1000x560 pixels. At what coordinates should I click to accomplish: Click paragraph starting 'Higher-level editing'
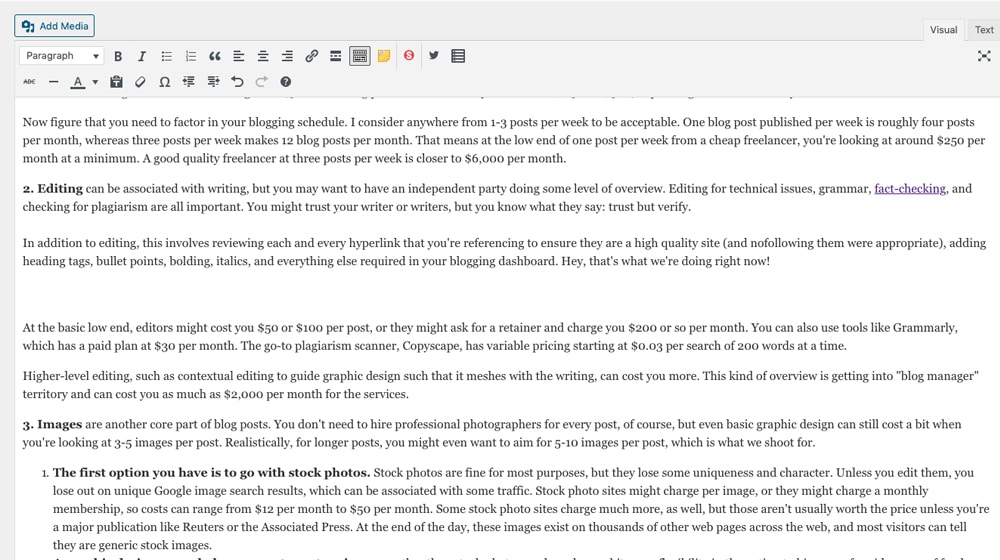(501, 385)
